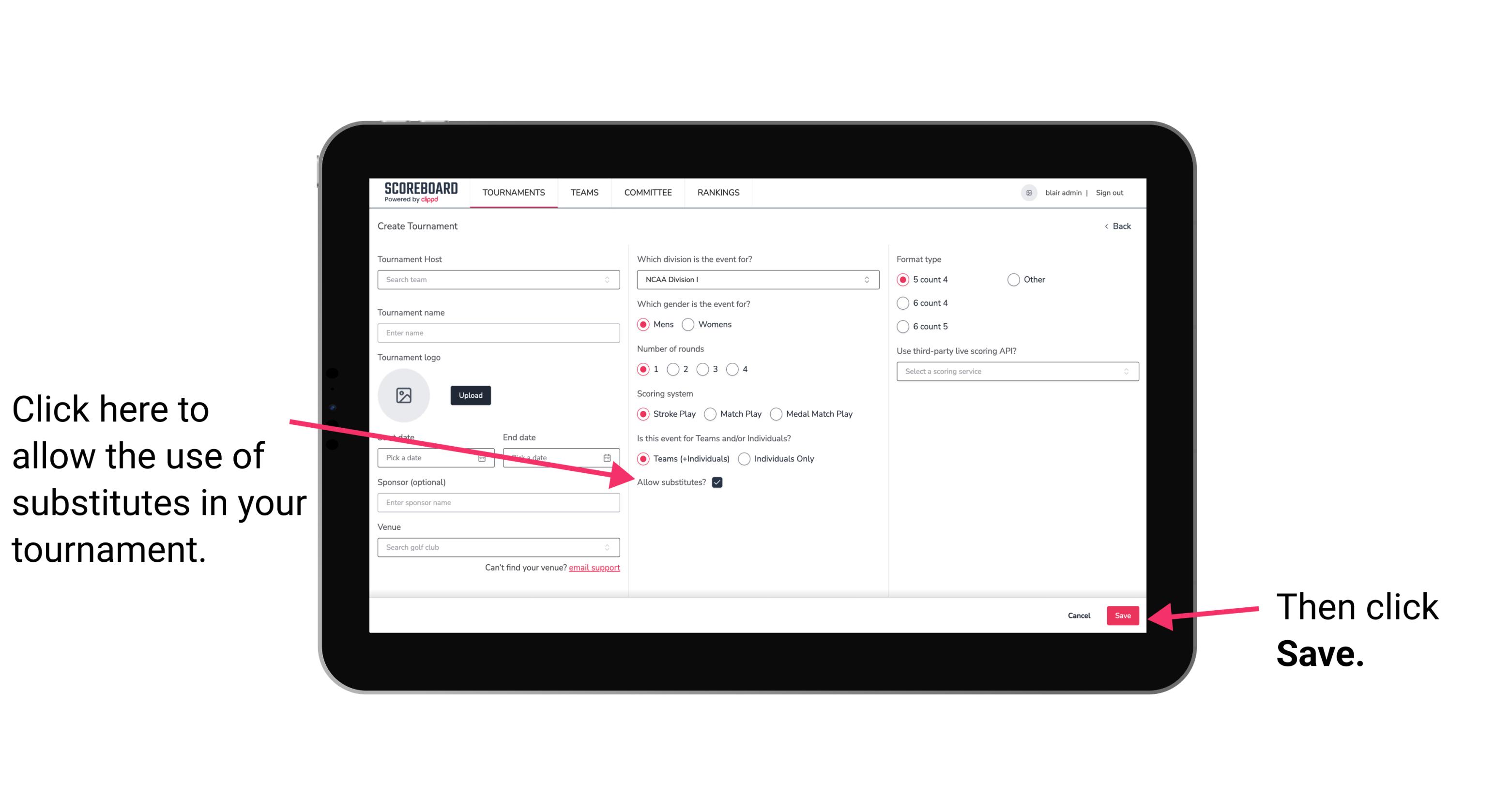Click the blair admin profile icon
This screenshot has height=812, width=1510.
pos(1029,191)
